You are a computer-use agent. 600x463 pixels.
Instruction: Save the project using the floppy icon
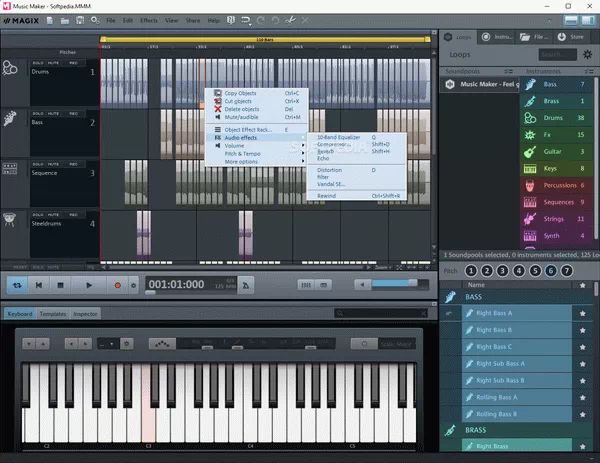(80, 20)
